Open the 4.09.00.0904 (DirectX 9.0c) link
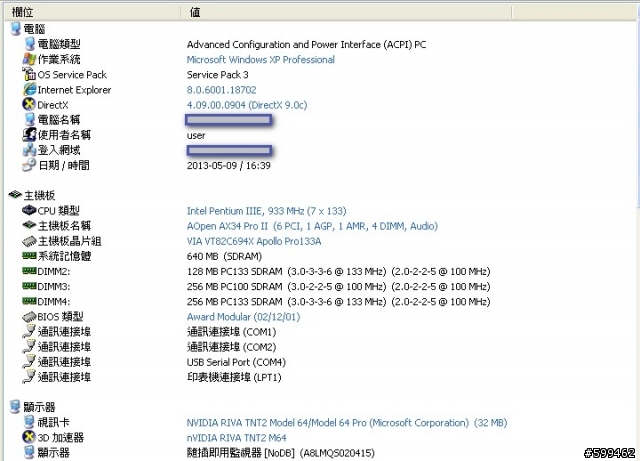Screen dimensions: 640x461 pos(247,105)
